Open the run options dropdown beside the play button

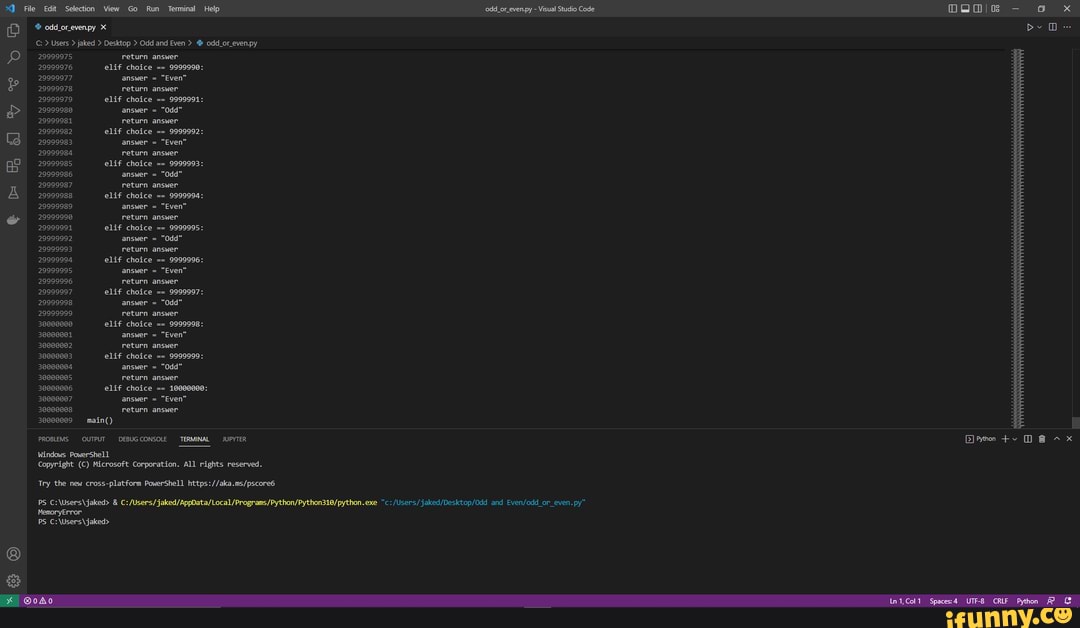pyautogui.click(x=1037, y=27)
